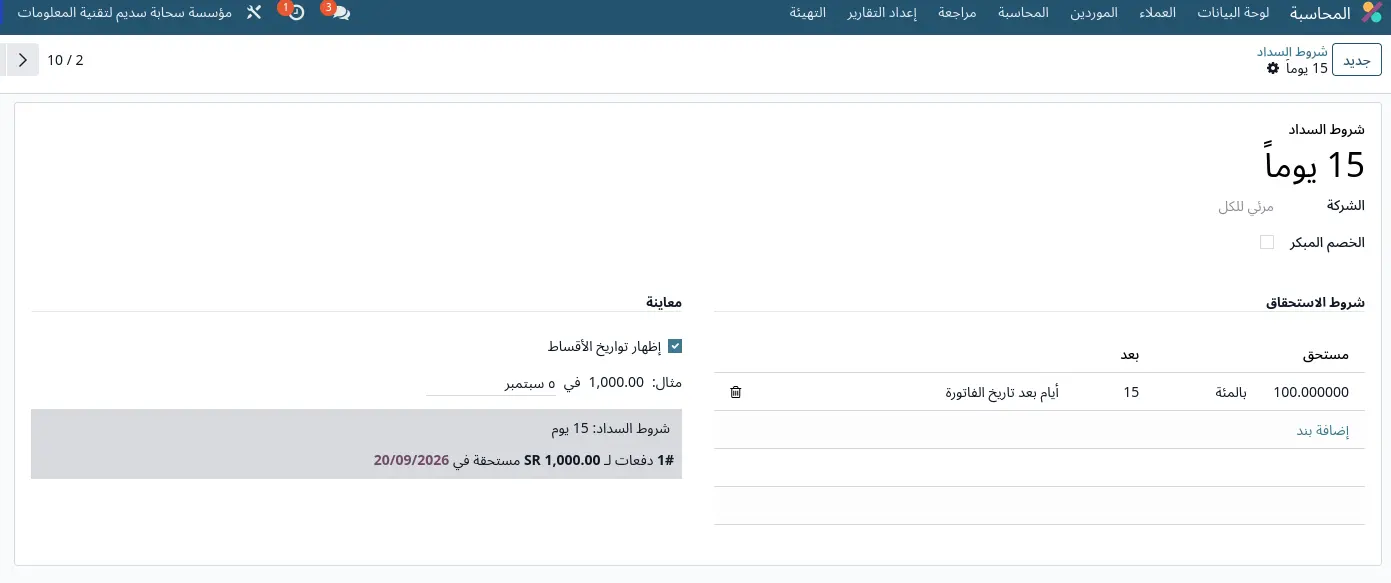The image size is (1391, 583).
Task: Open the company switcher مؤسسة سحابة سديم
Action: 124,13
